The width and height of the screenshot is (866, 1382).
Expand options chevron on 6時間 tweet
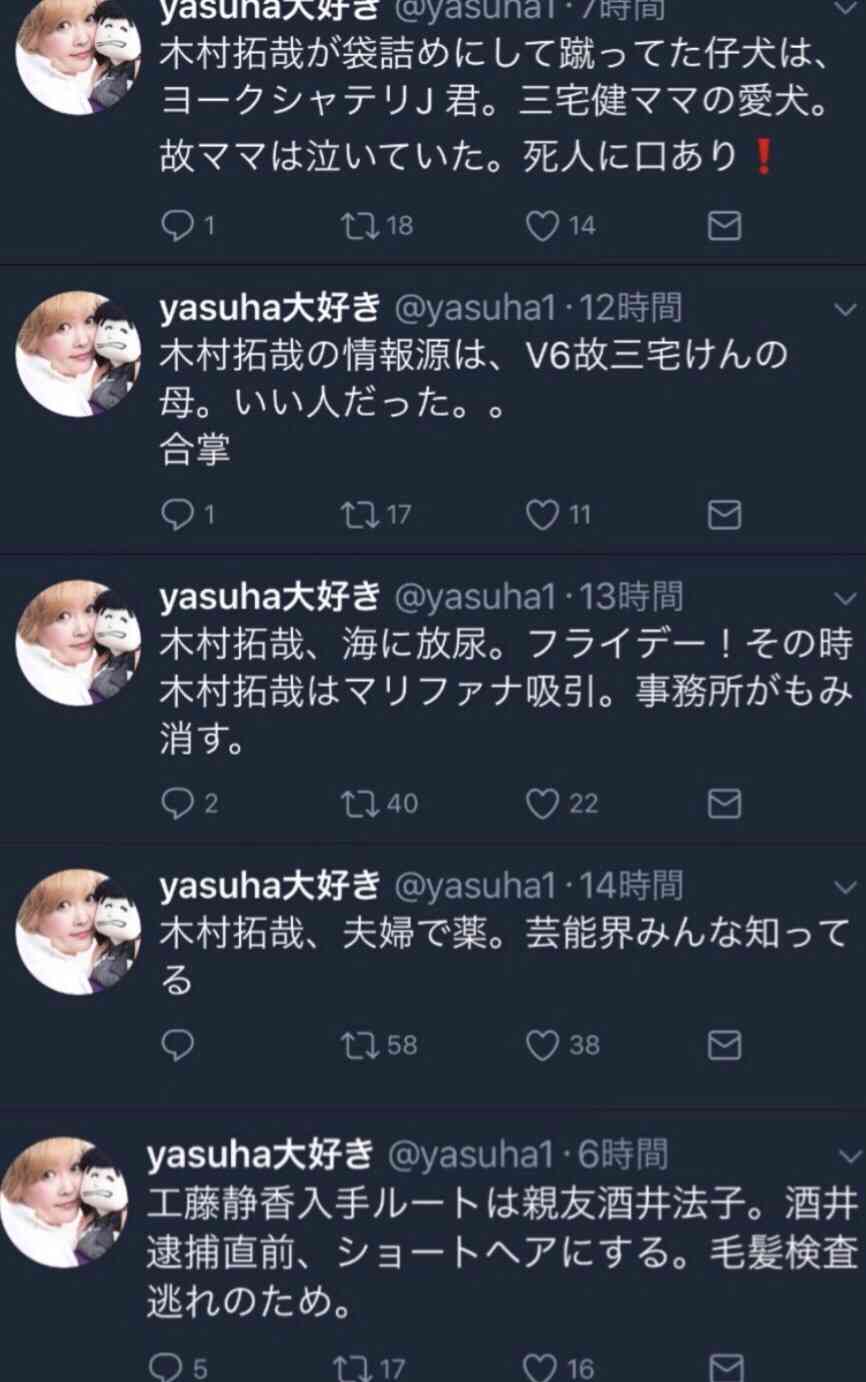click(x=848, y=1157)
